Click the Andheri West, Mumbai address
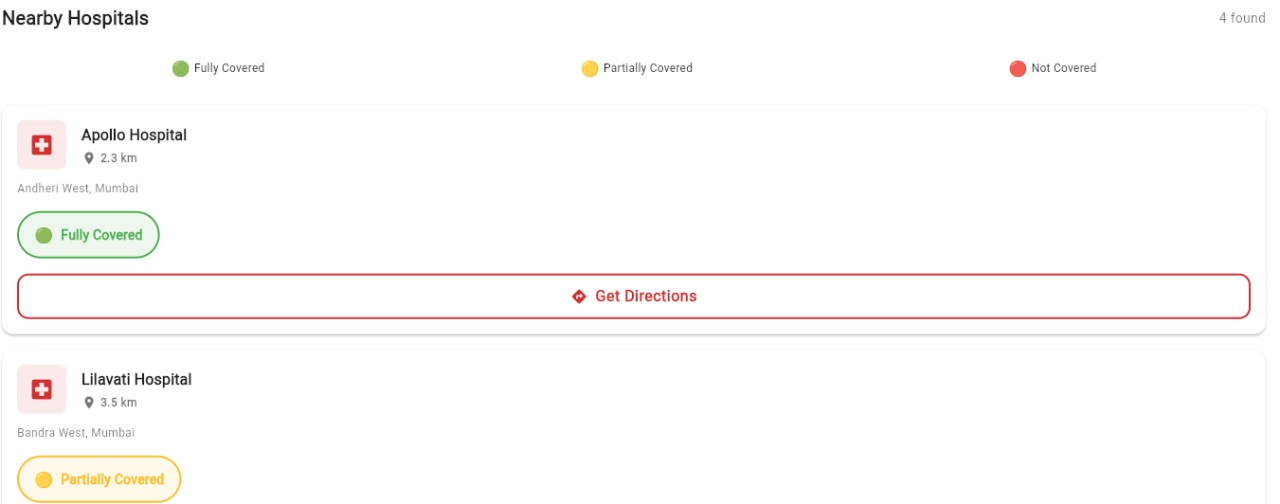This screenshot has height=504, width=1280. pyautogui.click(x=78, y=188)
